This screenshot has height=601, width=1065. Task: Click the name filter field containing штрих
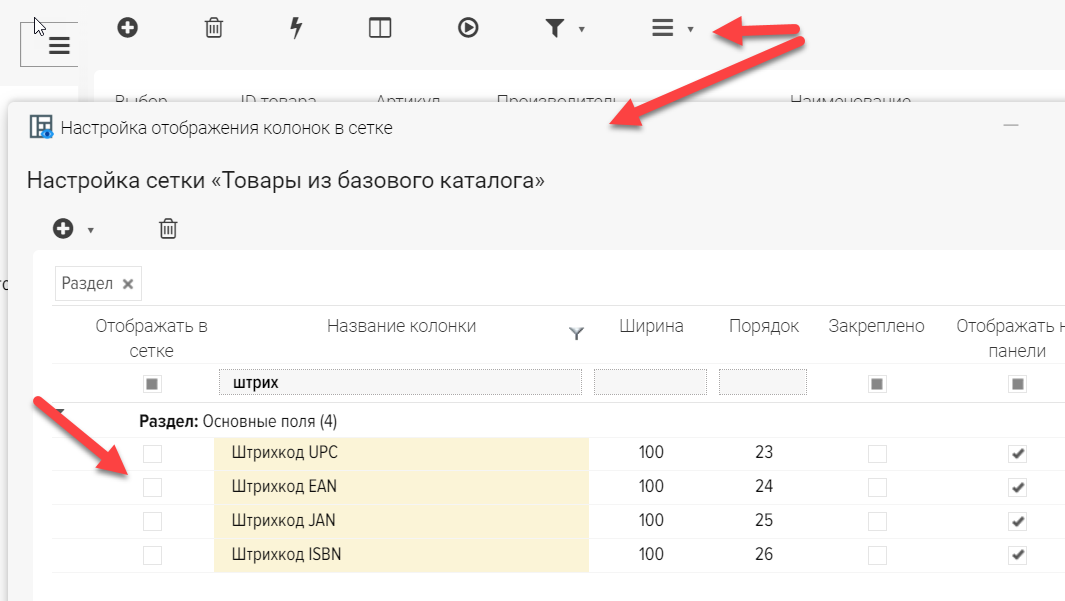tap(400, 382)
